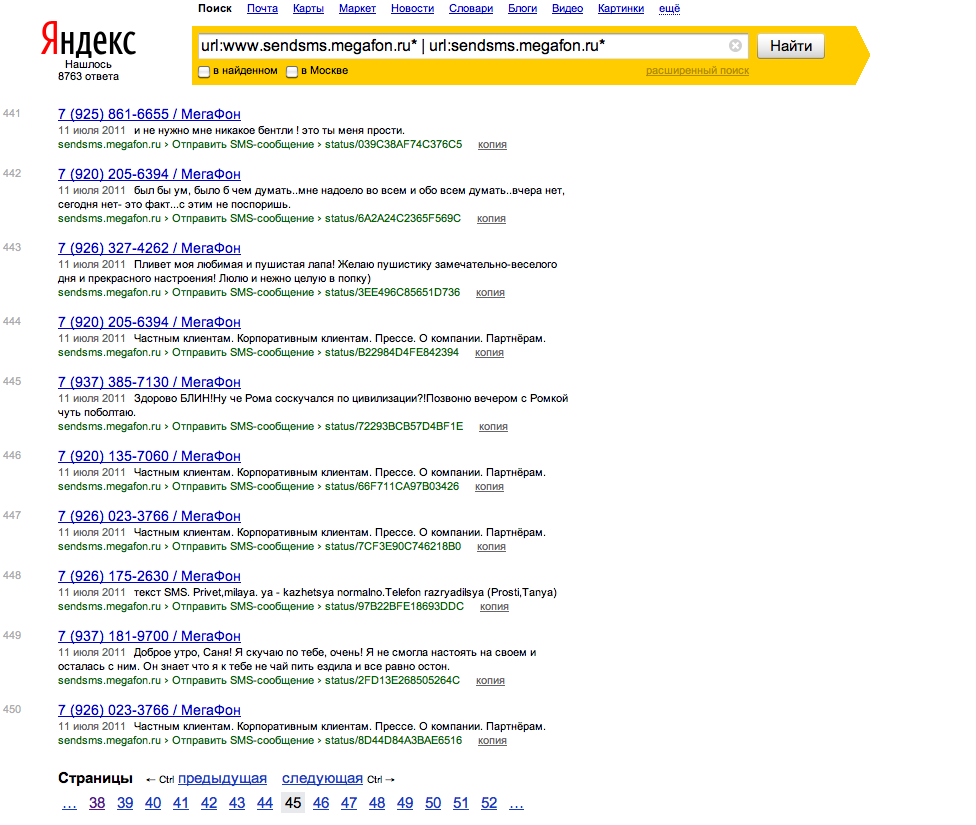Open the Видео menu link
The height and width of the screenshot is (825, 976).
[x=567, y=9]
